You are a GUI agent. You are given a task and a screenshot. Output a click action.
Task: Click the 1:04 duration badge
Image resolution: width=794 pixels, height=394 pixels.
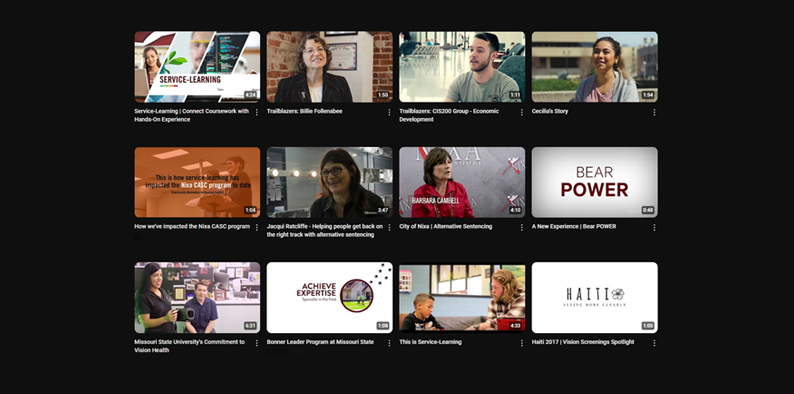(x=250, y=210)
